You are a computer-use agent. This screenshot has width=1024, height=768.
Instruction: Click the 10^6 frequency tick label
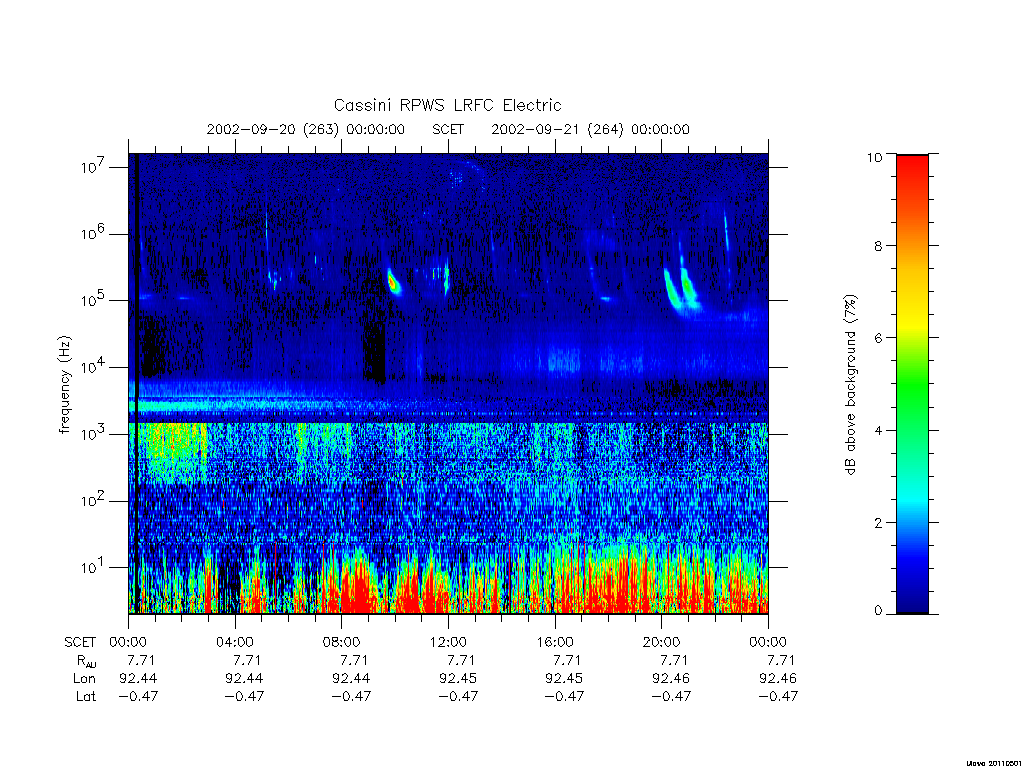click(x=95, y=234)
